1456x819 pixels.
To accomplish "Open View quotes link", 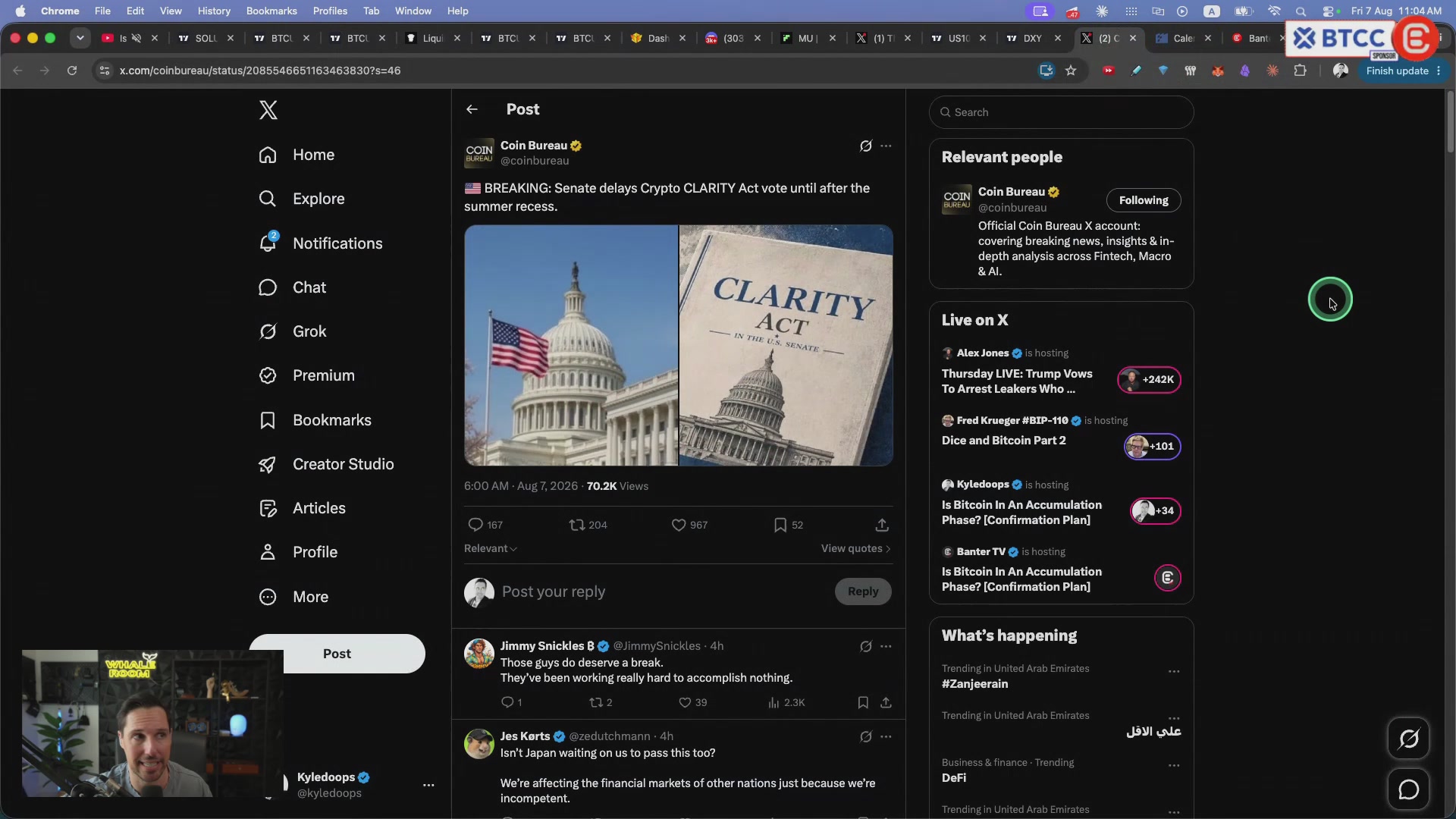I will click(x=855, y=548).
